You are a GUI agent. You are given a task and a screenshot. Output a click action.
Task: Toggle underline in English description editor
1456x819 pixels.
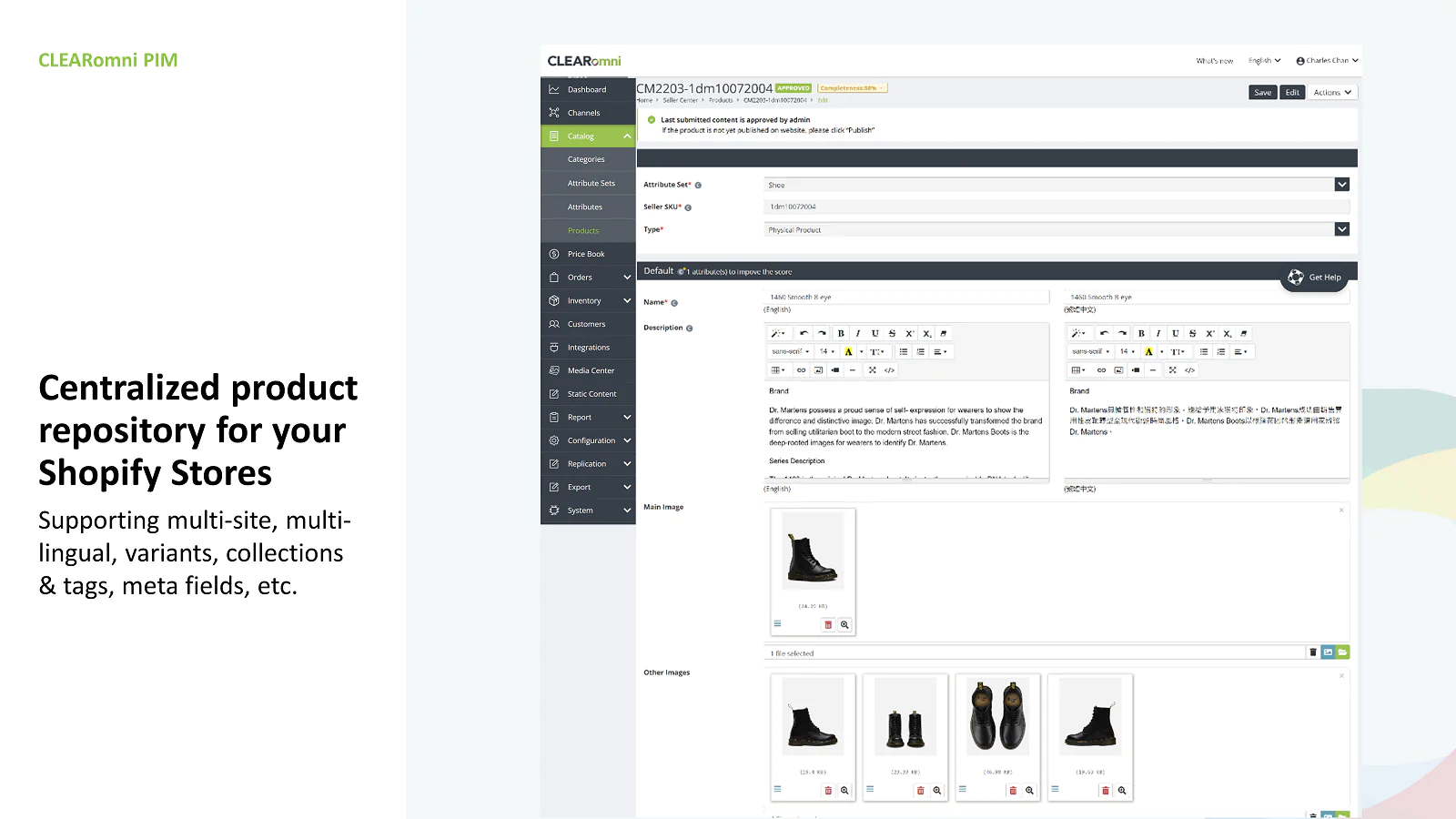(875, 333)
